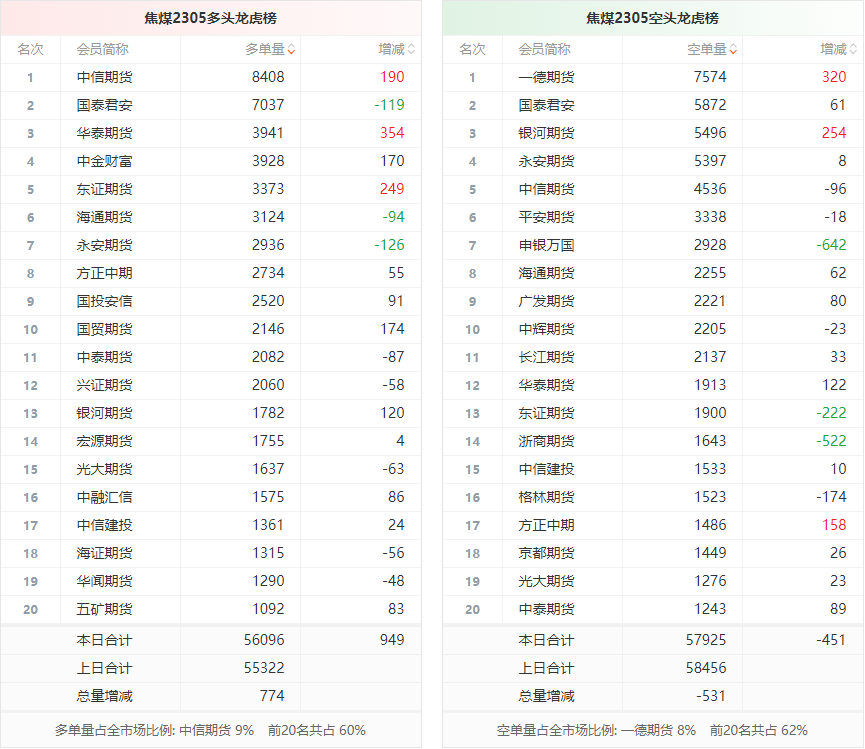Select 申银万国 row in short table

(x=546, y=245)
